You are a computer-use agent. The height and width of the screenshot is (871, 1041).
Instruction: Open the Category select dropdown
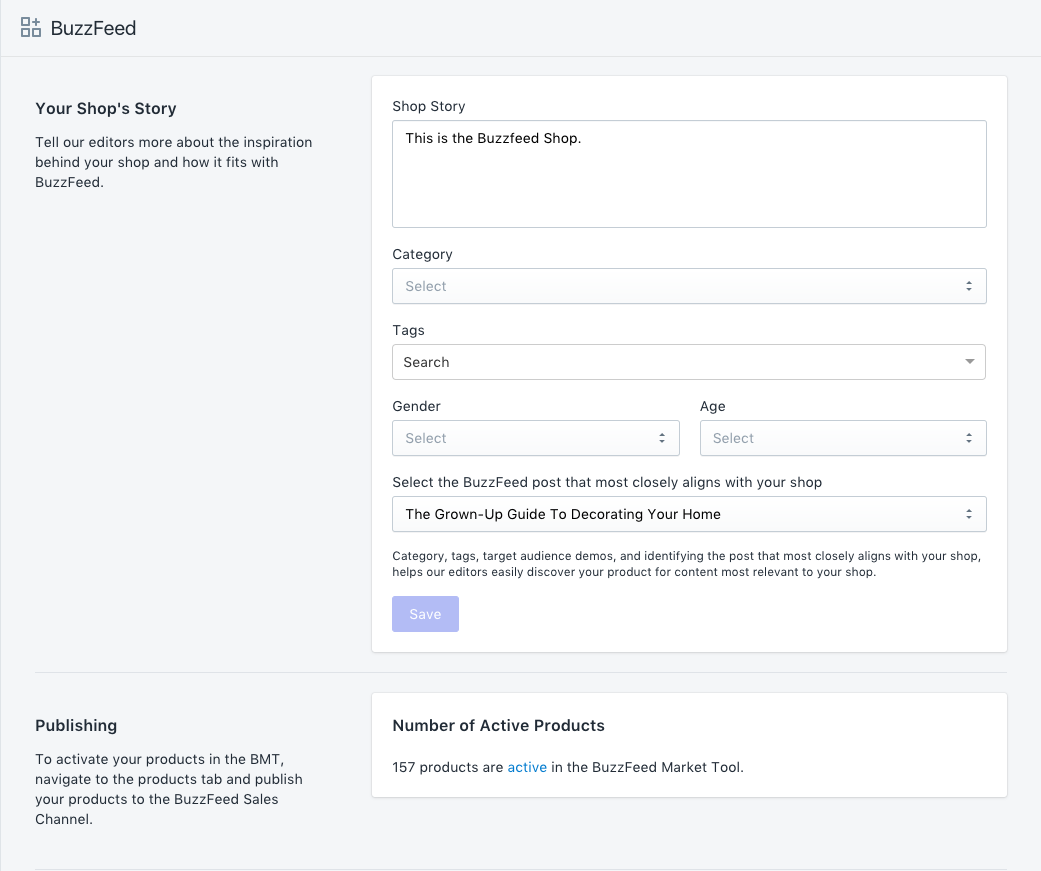689,286
